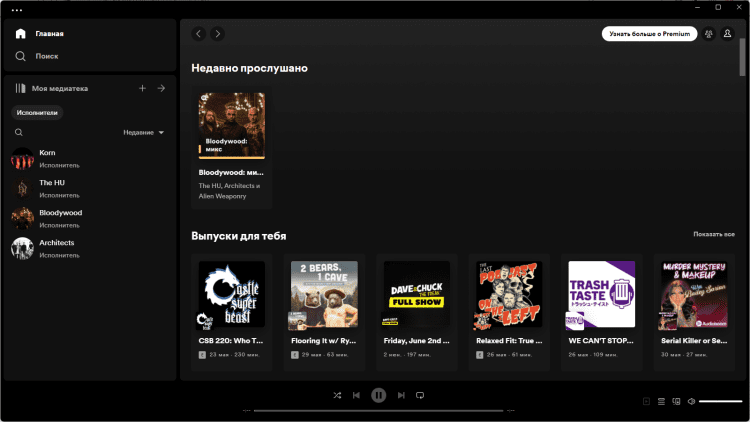Image resolution: width=750 pixels, height=422 pixels.
Task: Open user profile icon
Action: coord(727,33)
